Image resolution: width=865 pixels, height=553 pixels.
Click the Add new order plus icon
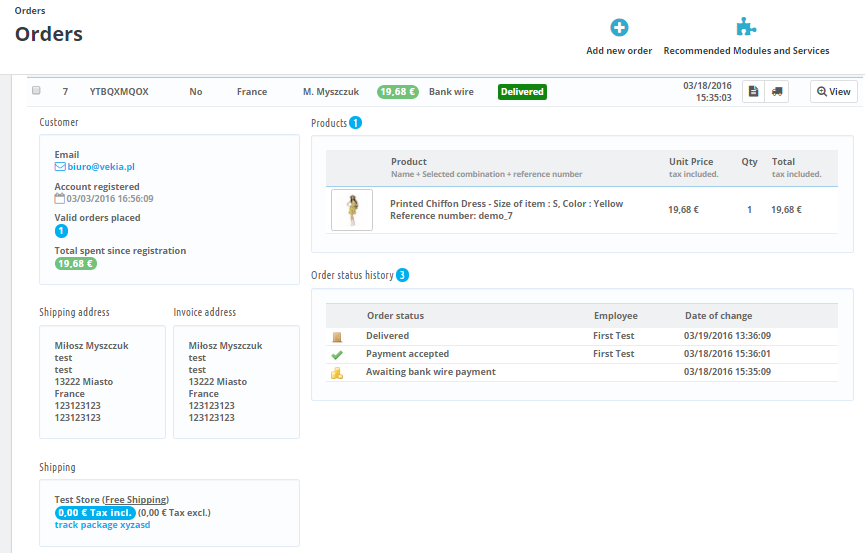click(x=619, y=28)
